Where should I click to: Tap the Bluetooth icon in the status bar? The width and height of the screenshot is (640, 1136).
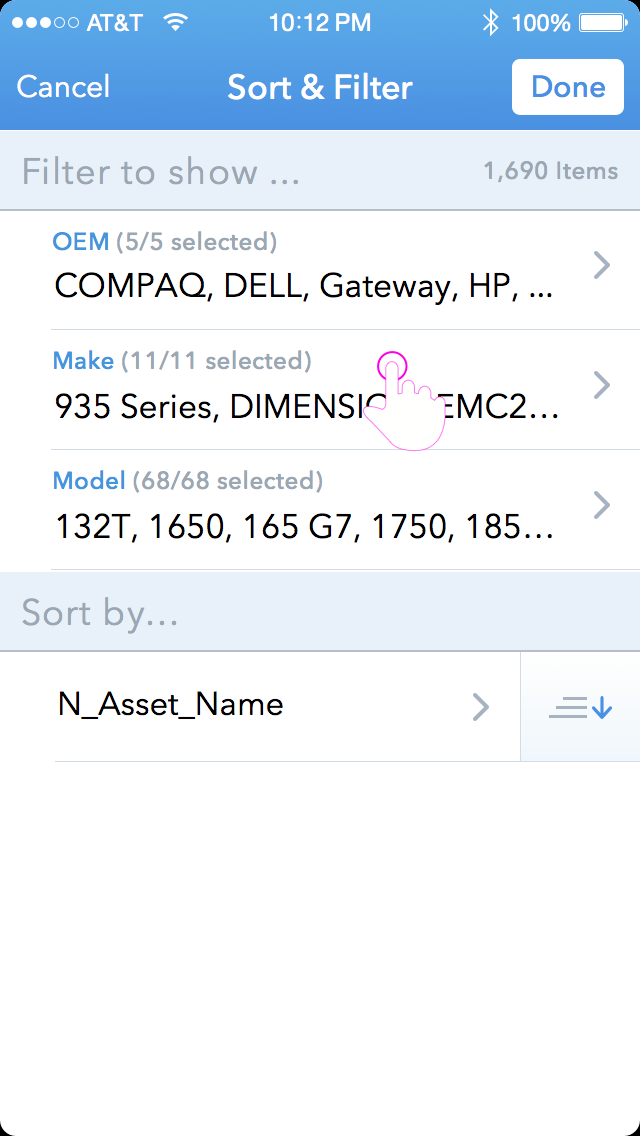pos(489,21)
